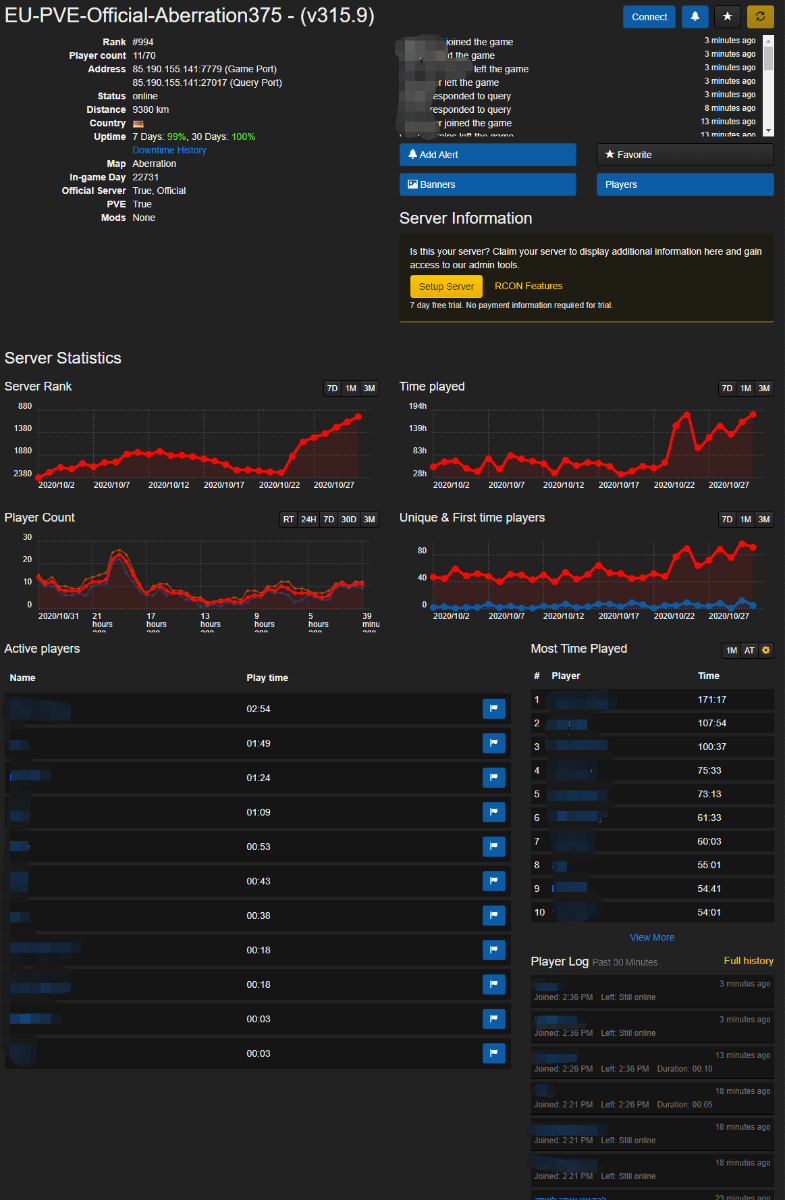Open the RCON Features link
Image resolution: width=785 pixels, height=1200 pixels.
point(528,286)
